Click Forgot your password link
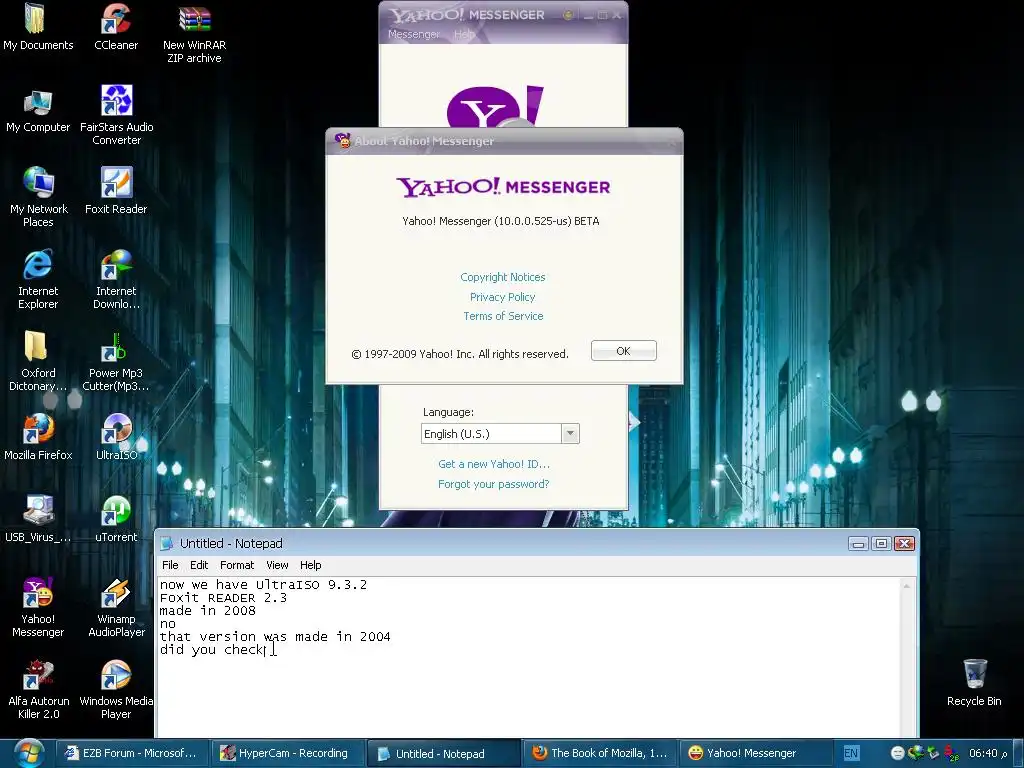 tap(493, 484)
